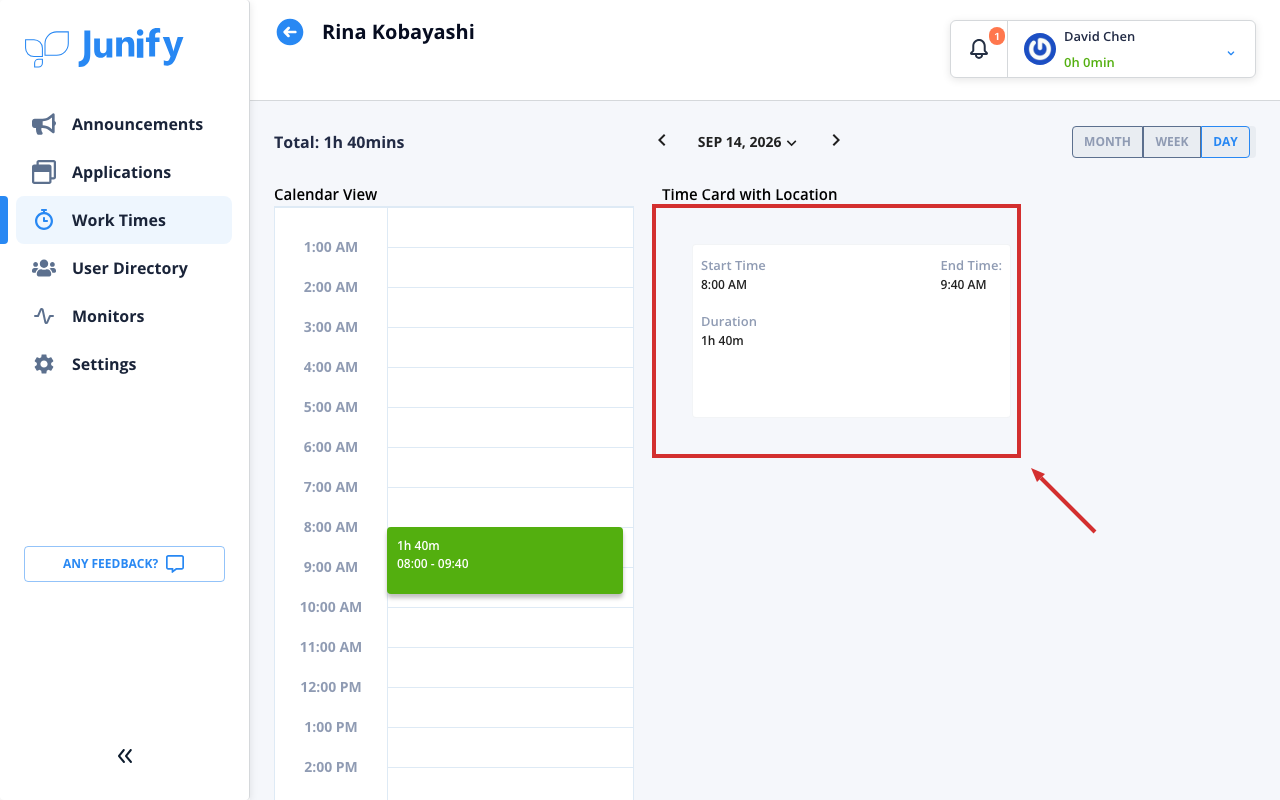Screen dimensions: 1280x800
Task: Click the Duration value 1h 40m
Action: coord(722,341)
